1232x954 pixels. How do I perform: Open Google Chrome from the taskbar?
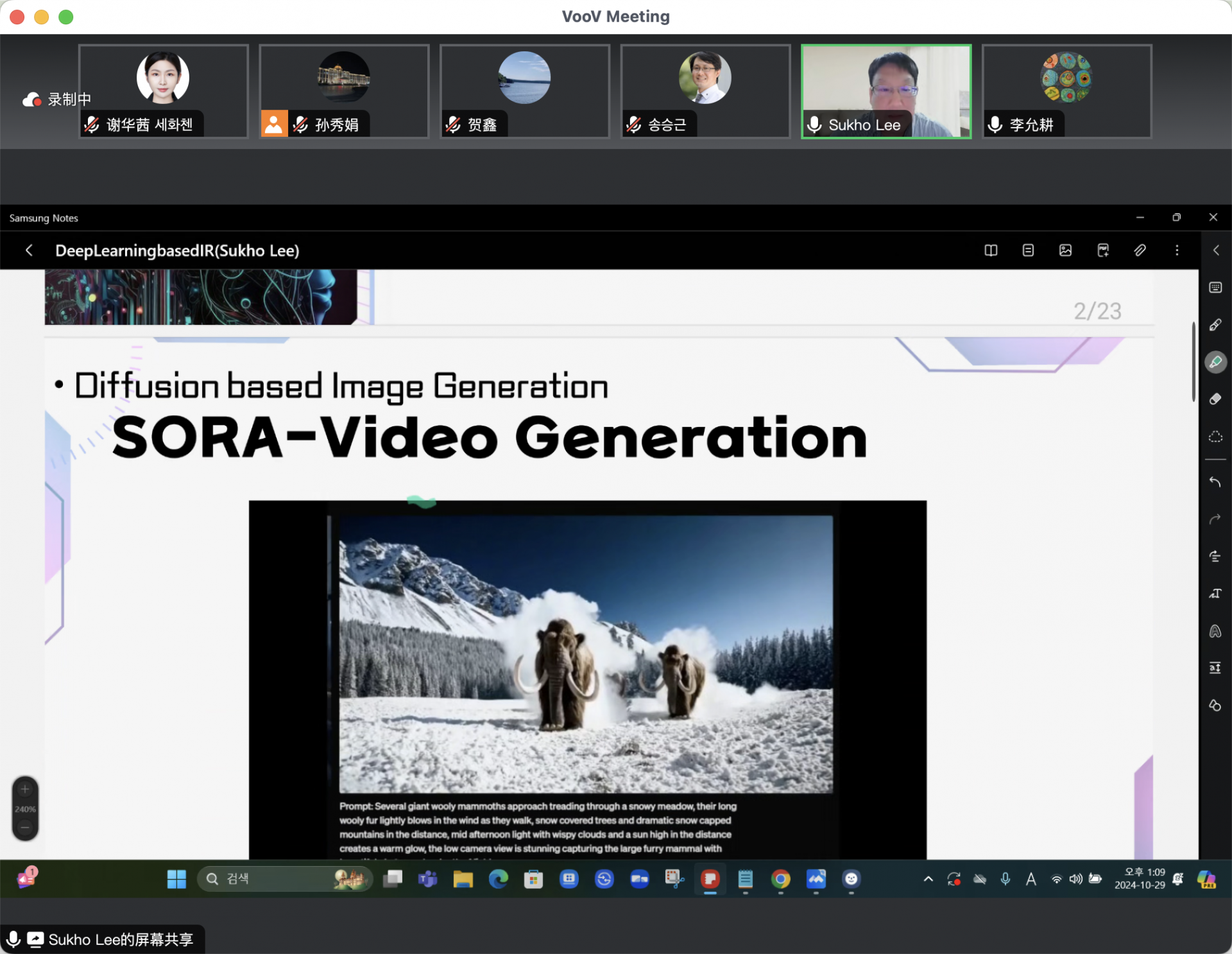pos(780,879)
